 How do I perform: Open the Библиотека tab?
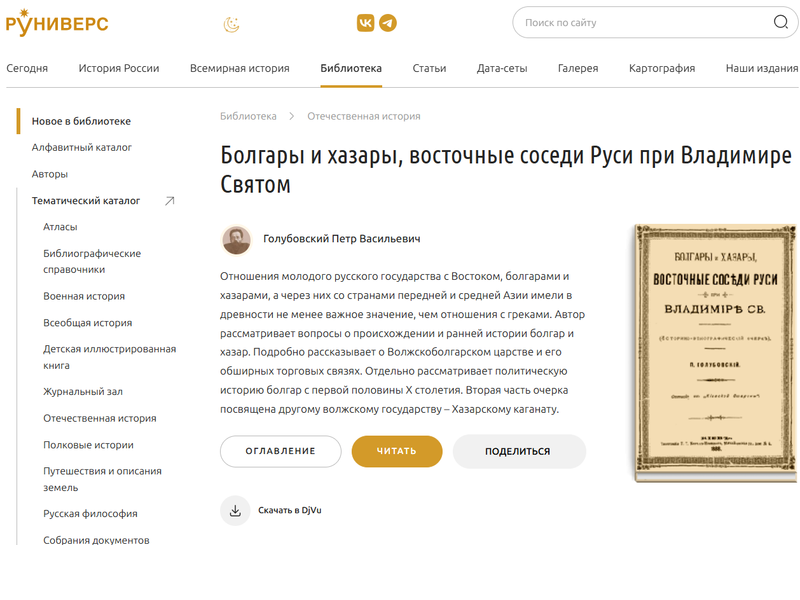(x=351, y=68)
